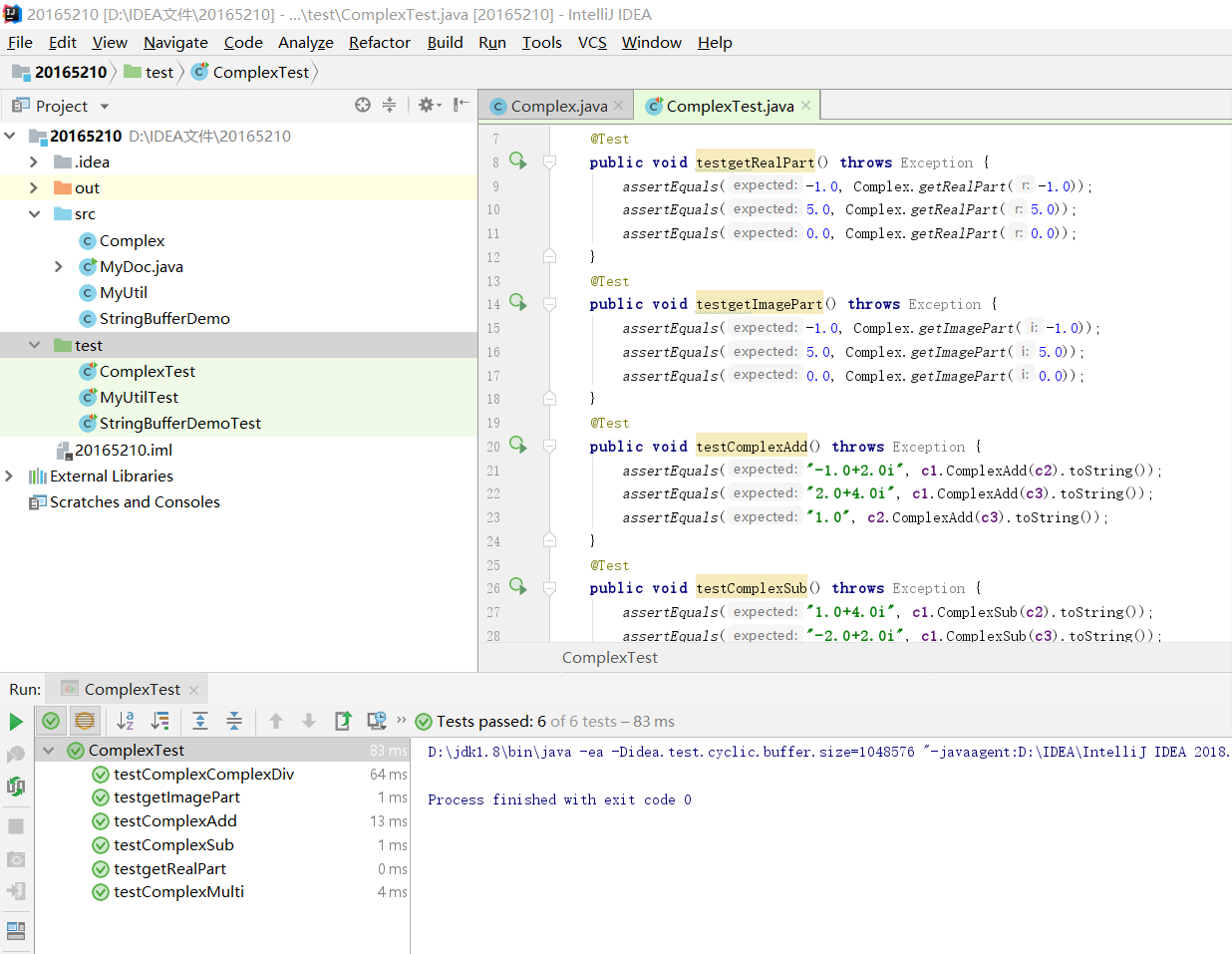Screen dimensions: 1232x954
Task: Open test history clock icon
Action: (377, 721)
